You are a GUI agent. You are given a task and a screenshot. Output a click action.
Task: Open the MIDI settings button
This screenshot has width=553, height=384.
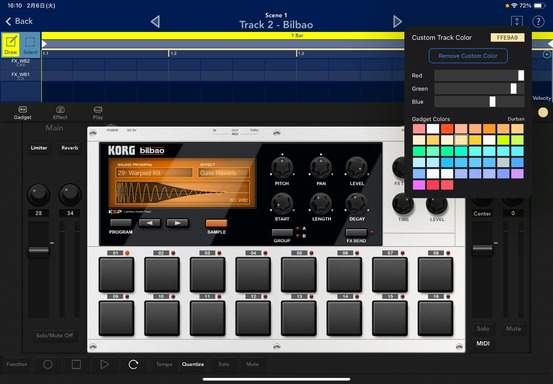[483, 343]
